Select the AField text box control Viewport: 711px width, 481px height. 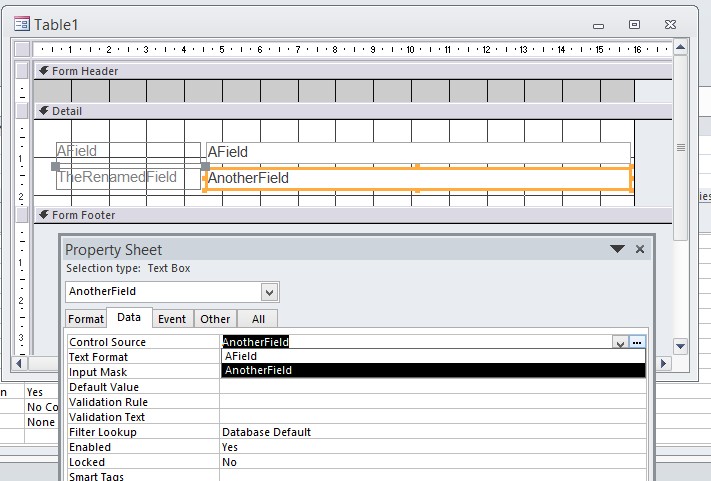[418, 152]
